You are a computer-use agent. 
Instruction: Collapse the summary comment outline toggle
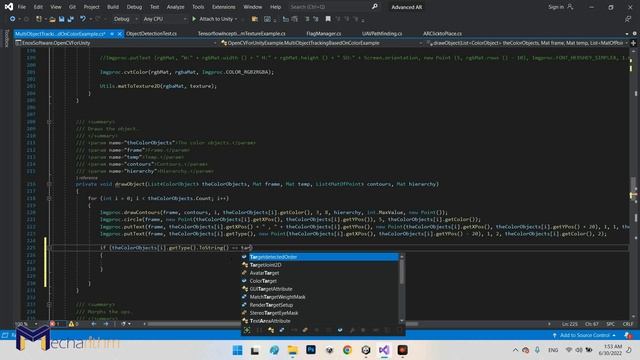(x=49, y=122)
